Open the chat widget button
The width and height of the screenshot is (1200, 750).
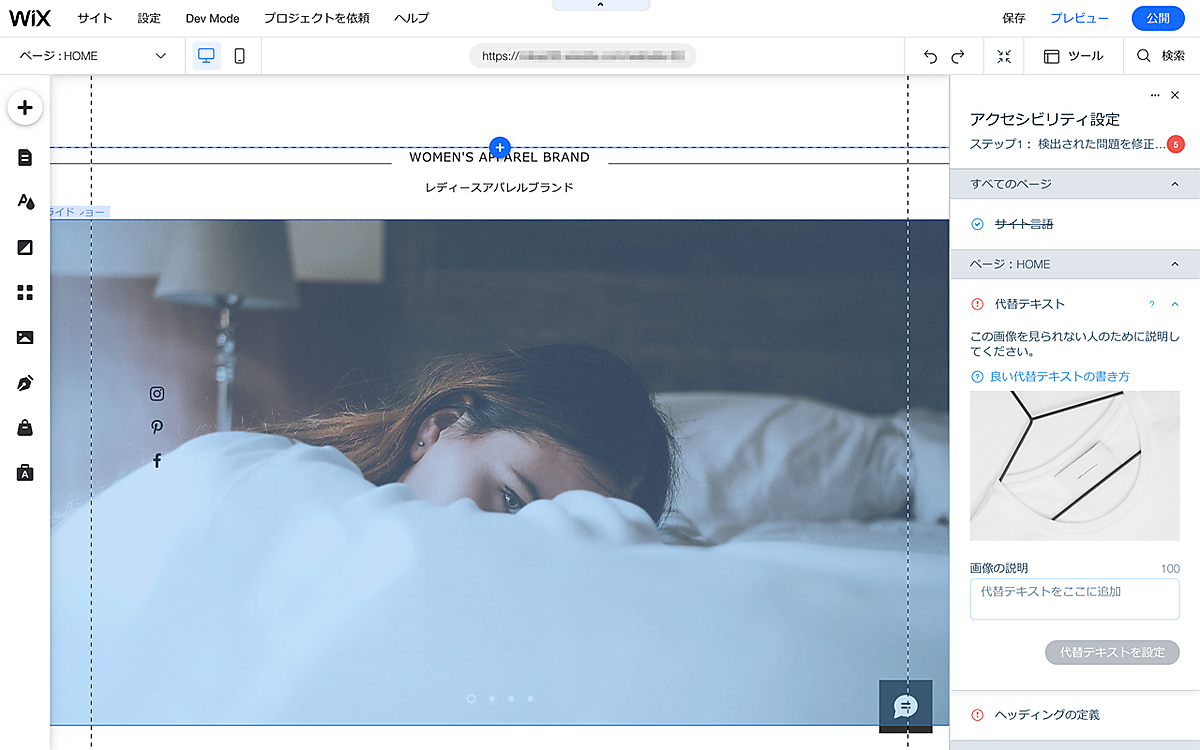click(905, 706)
